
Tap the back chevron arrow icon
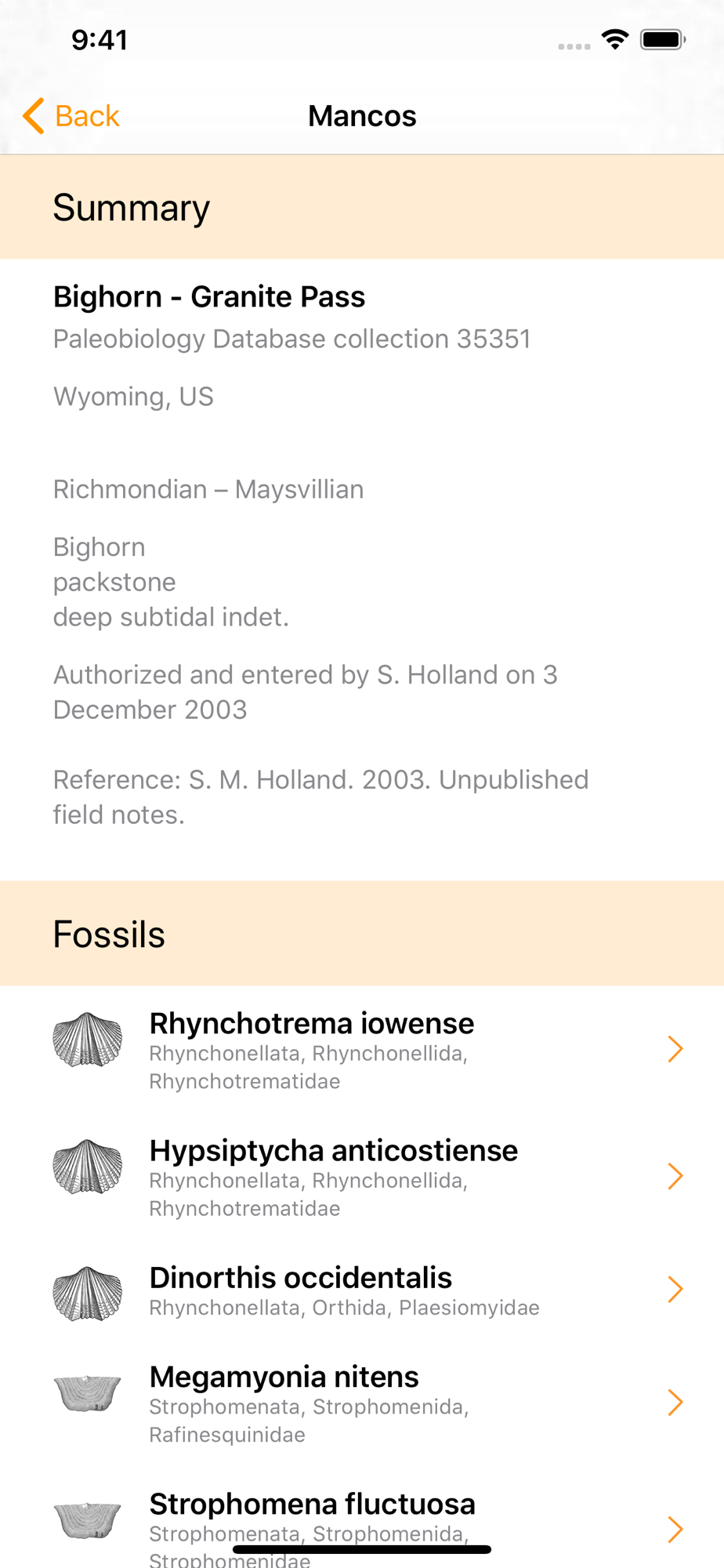coord(34,116)
